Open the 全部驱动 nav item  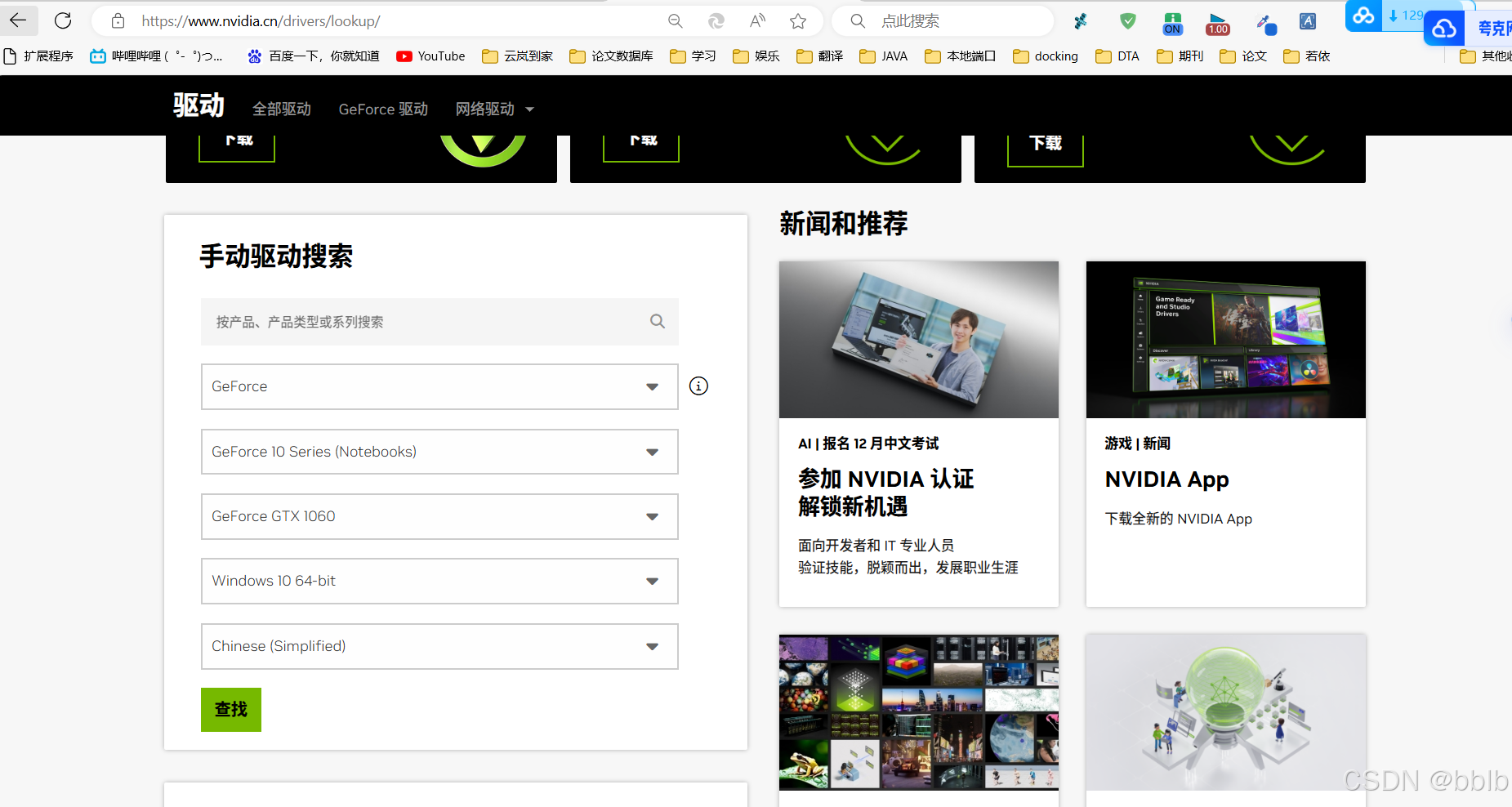[x=282, y=109]
